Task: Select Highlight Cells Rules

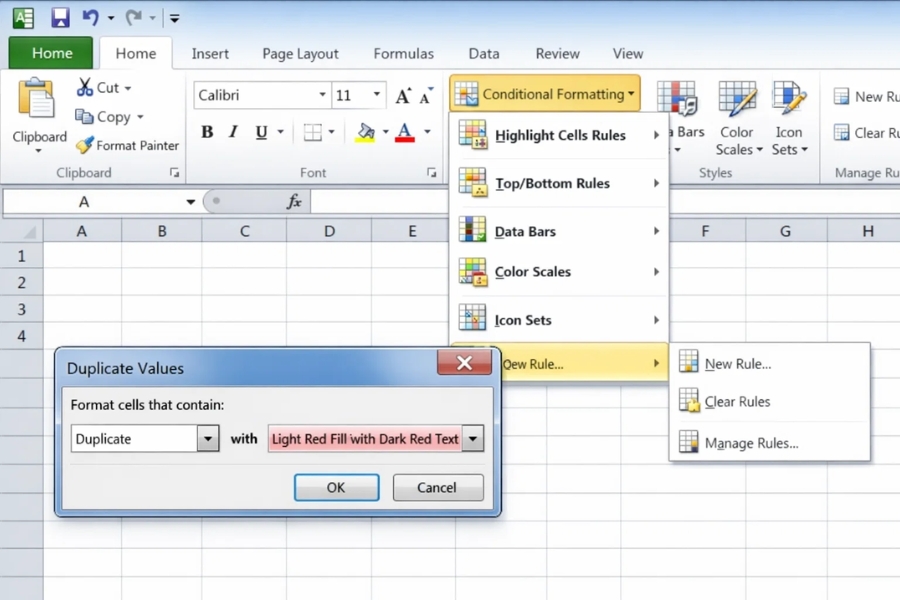Action: (x=560, y=134)
